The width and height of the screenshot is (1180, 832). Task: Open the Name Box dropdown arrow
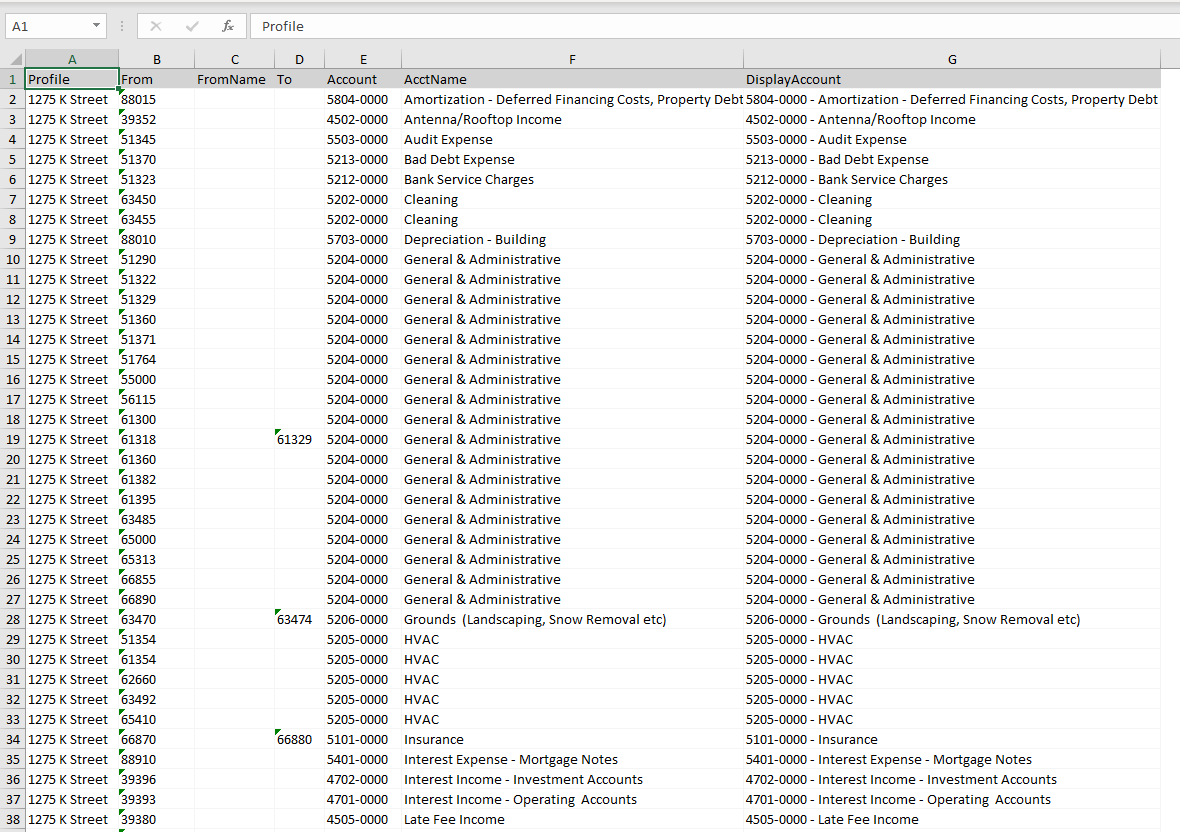96,26
